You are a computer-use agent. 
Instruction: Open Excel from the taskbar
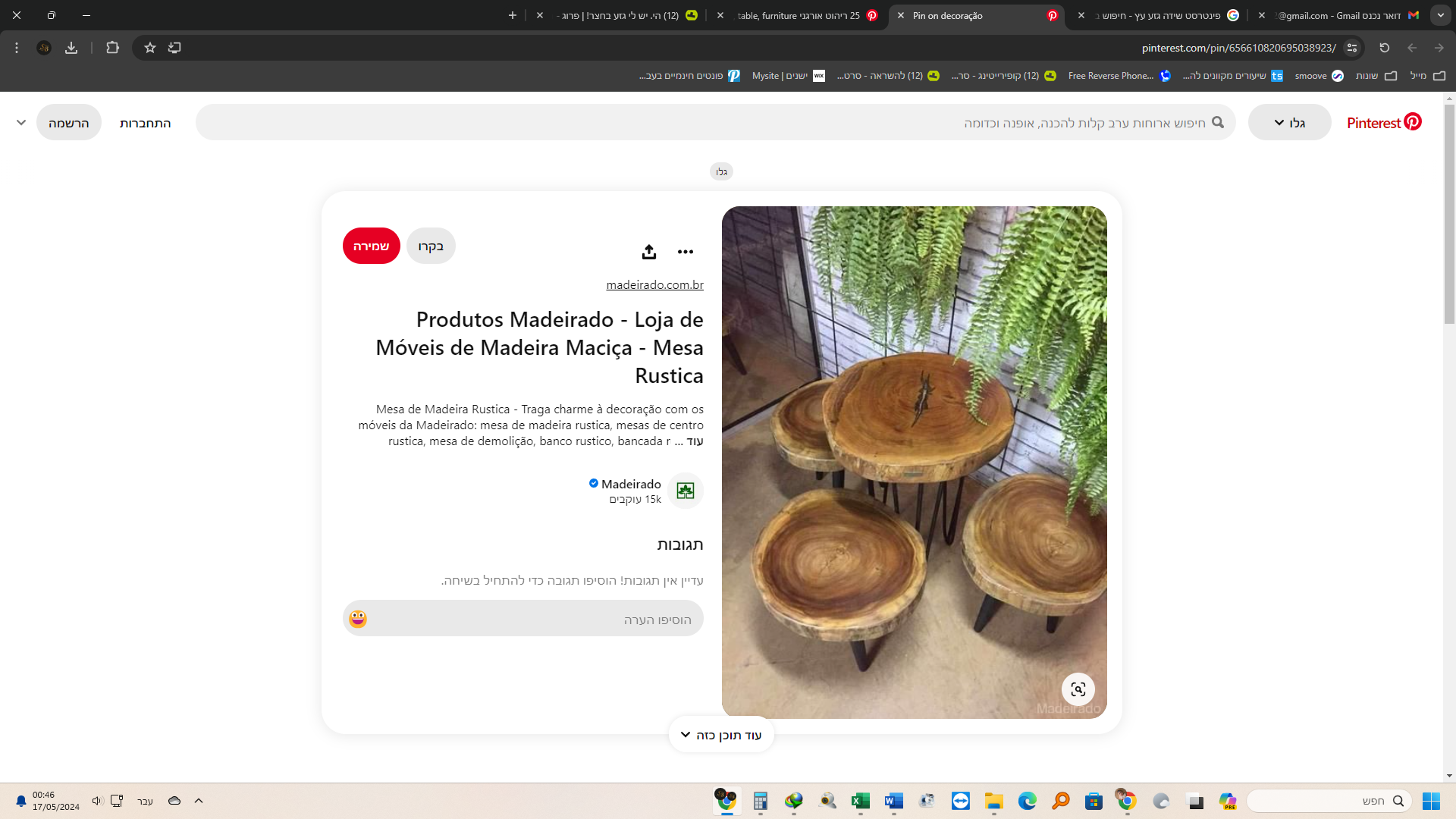point(860,801)
